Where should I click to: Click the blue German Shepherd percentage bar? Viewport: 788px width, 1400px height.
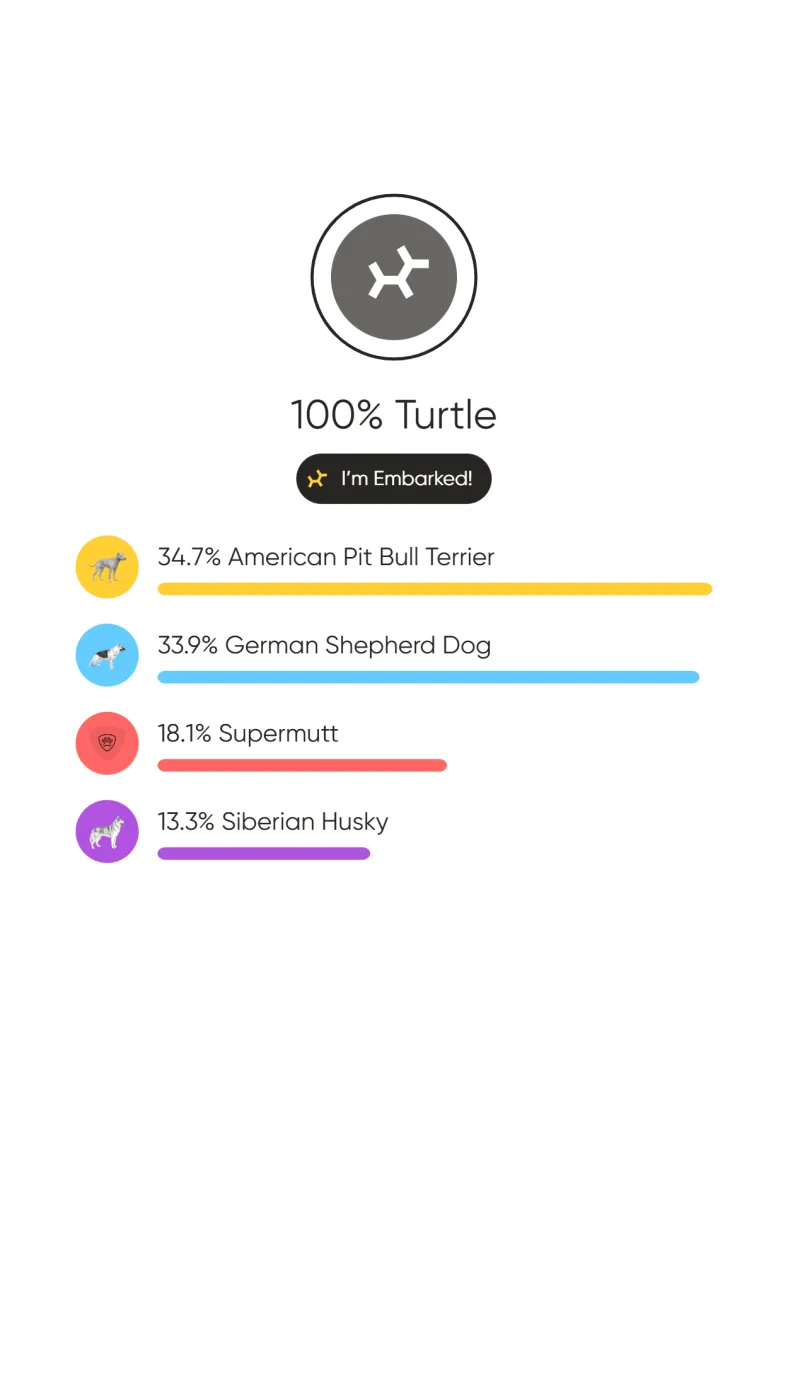coord(428,677)
